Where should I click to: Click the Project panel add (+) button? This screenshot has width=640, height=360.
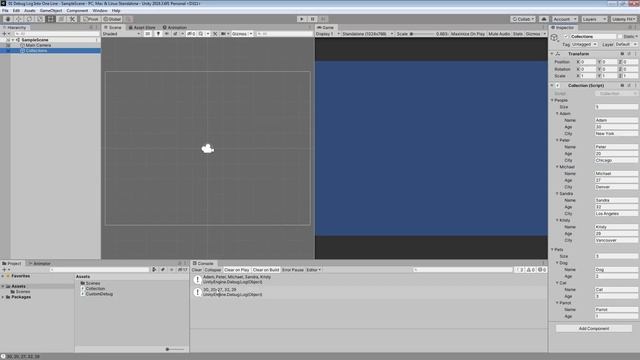tap(4, 270)
